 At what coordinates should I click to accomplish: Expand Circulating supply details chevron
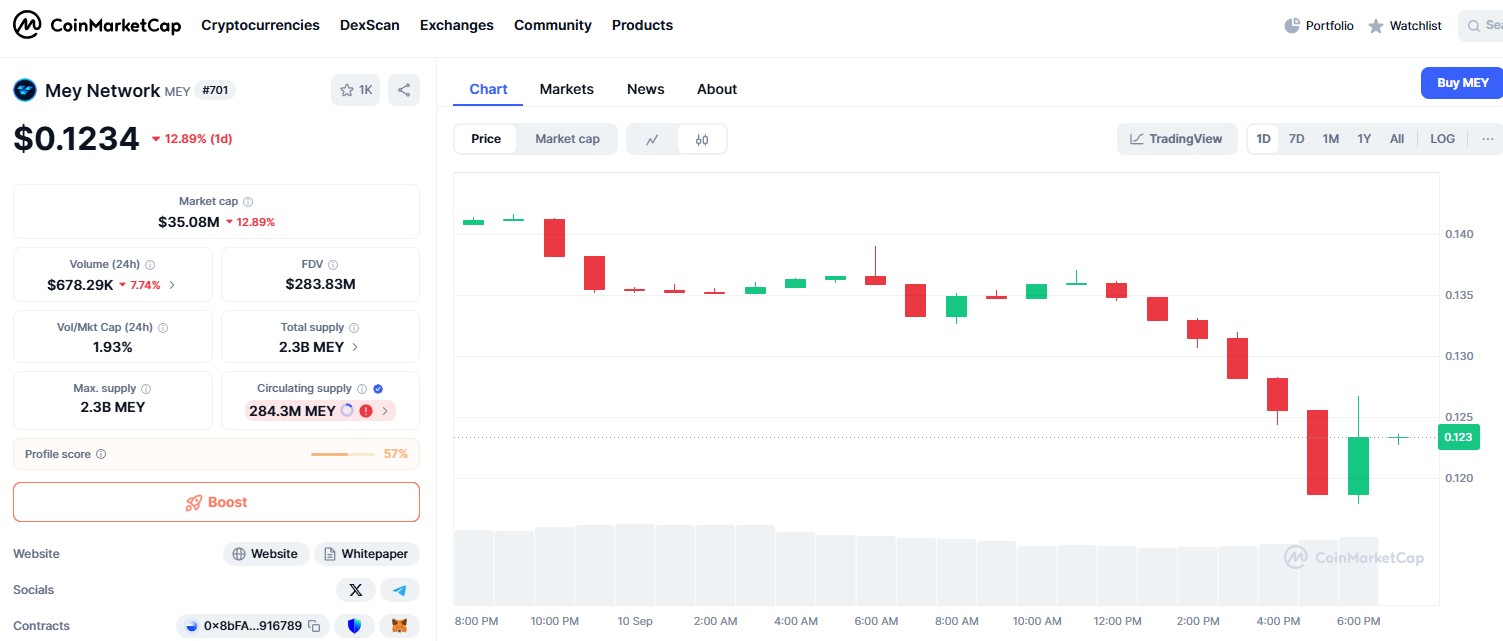pyautogui.click(x=385, y=411)
